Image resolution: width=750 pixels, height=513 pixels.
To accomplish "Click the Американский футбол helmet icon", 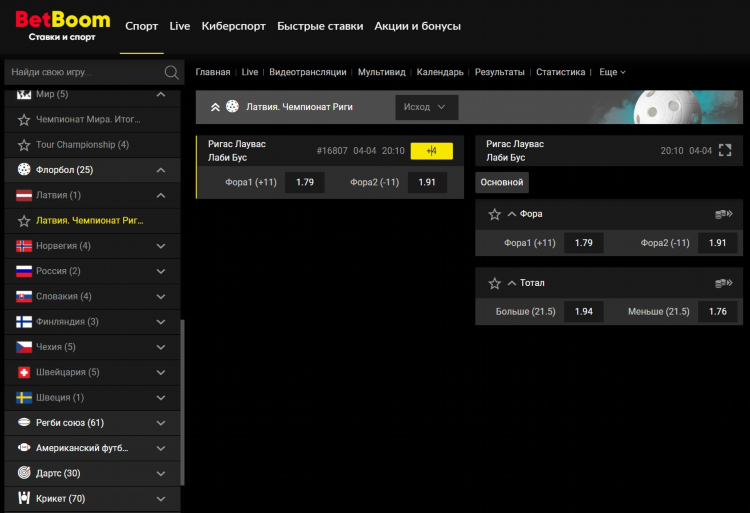I will [24, 448].
